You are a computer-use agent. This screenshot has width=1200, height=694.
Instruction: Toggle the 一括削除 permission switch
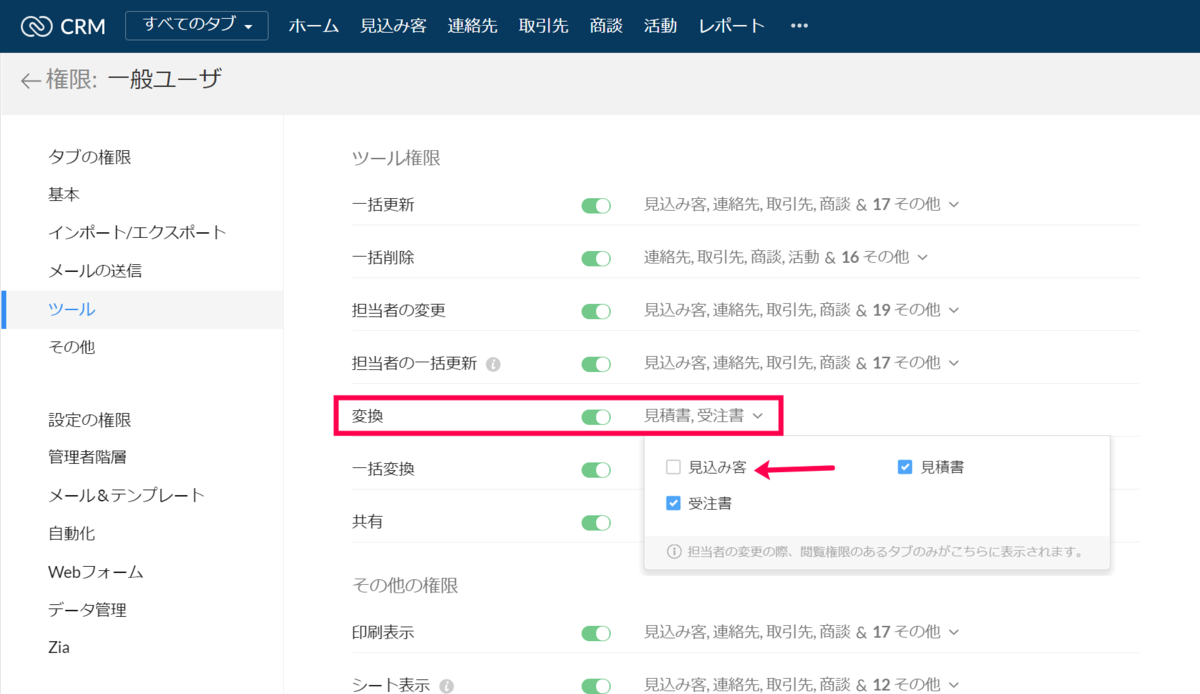596,258
